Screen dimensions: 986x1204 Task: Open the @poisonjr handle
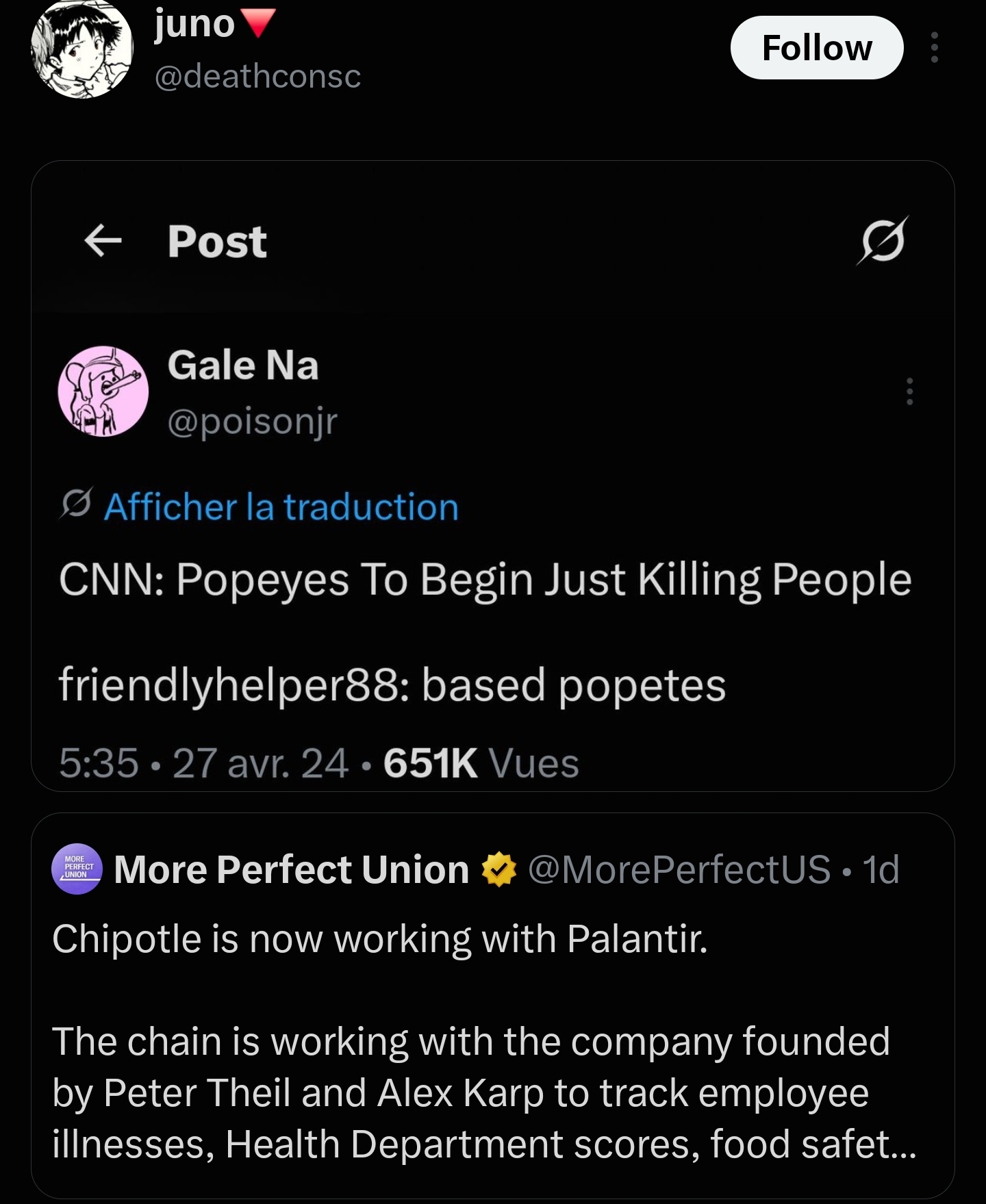(253, 420)
